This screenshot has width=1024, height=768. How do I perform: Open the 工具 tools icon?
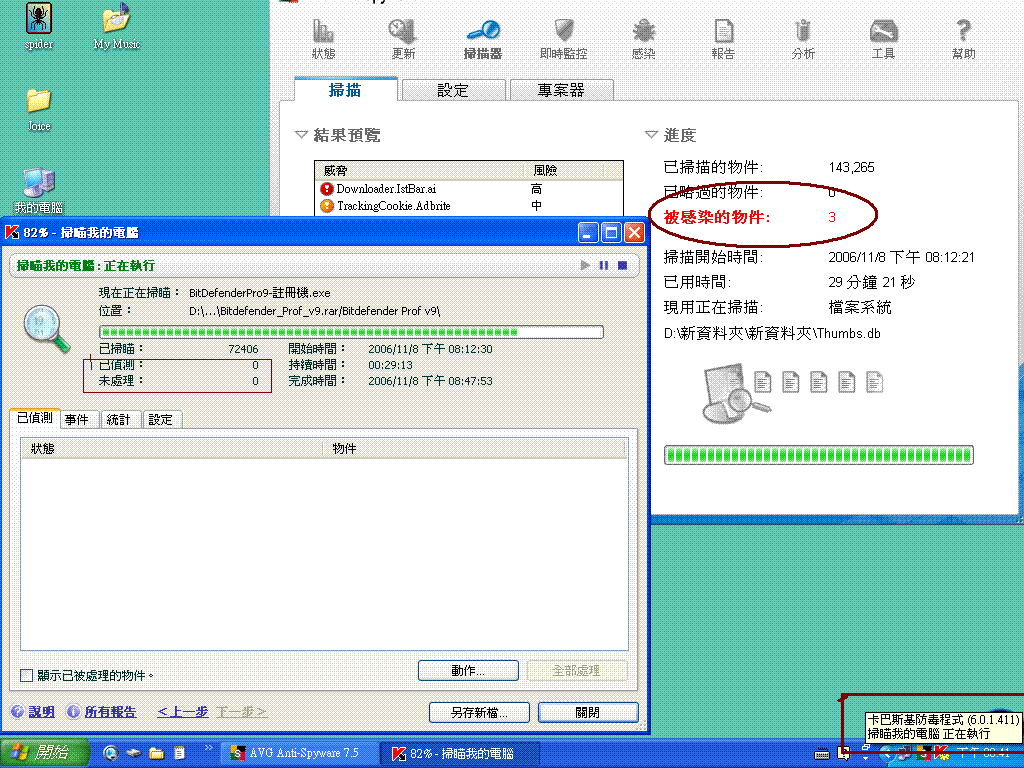[883, 39]
